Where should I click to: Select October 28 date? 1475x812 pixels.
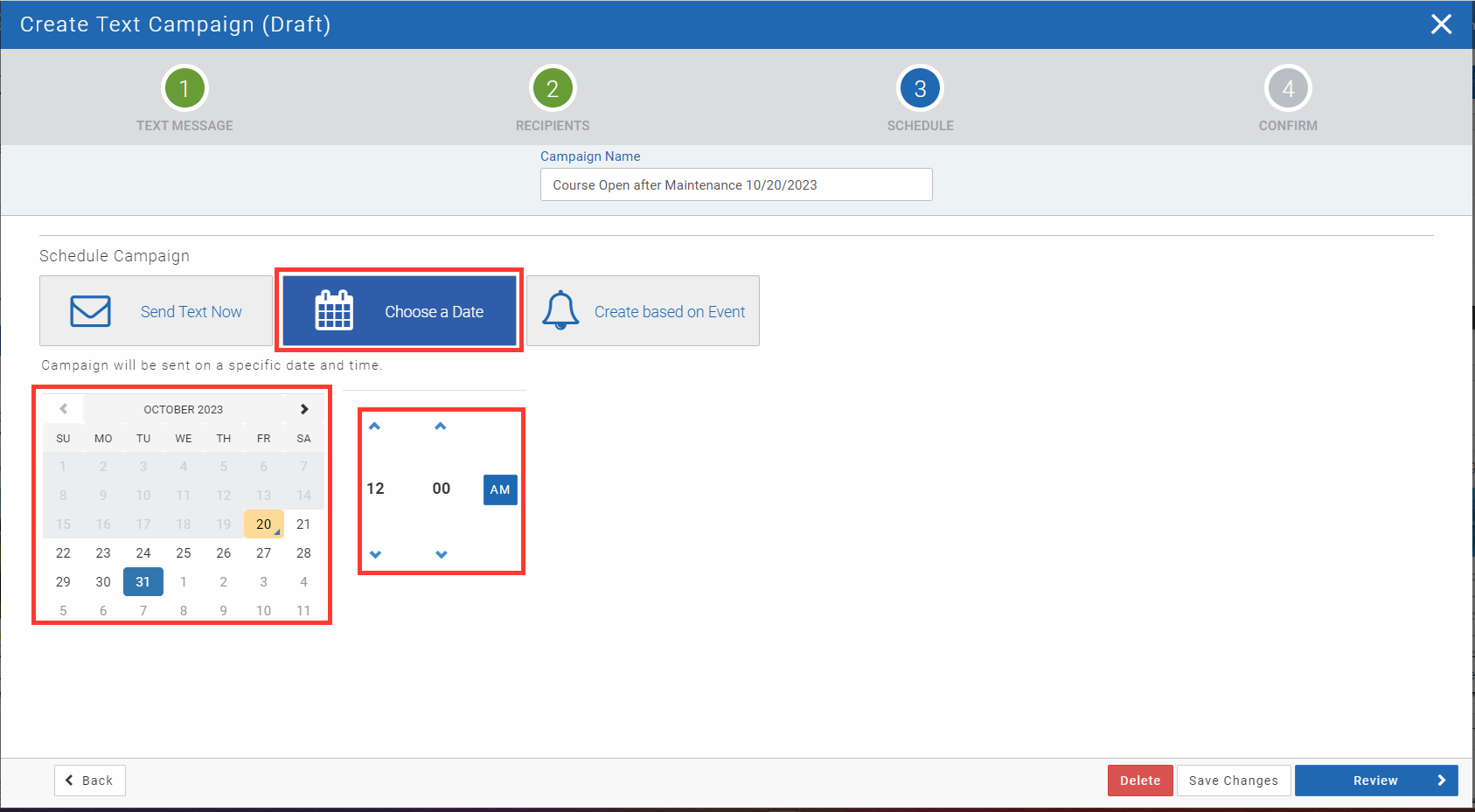coord(303,553)
